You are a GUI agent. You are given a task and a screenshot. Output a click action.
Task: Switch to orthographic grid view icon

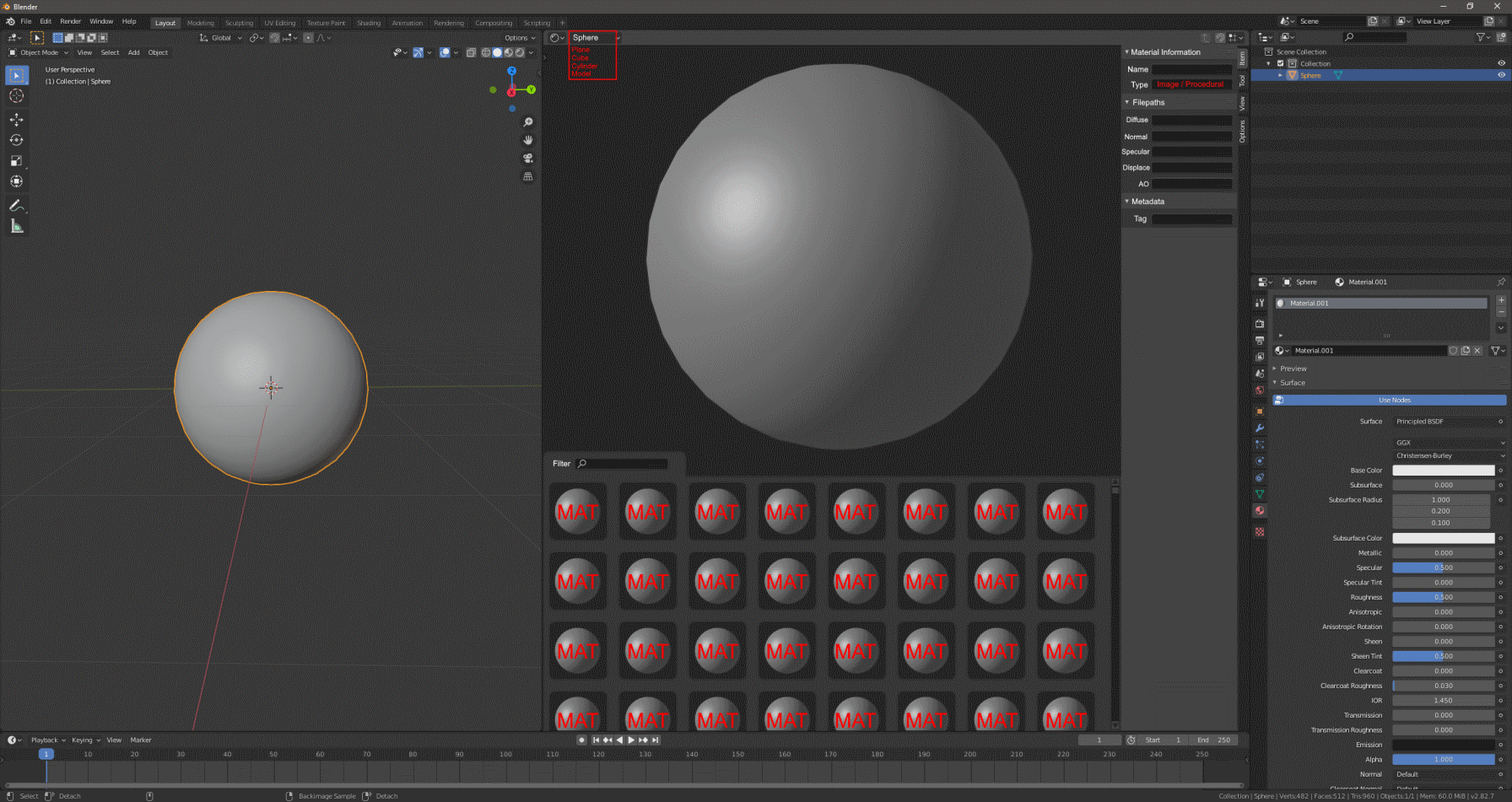point(528,176)
